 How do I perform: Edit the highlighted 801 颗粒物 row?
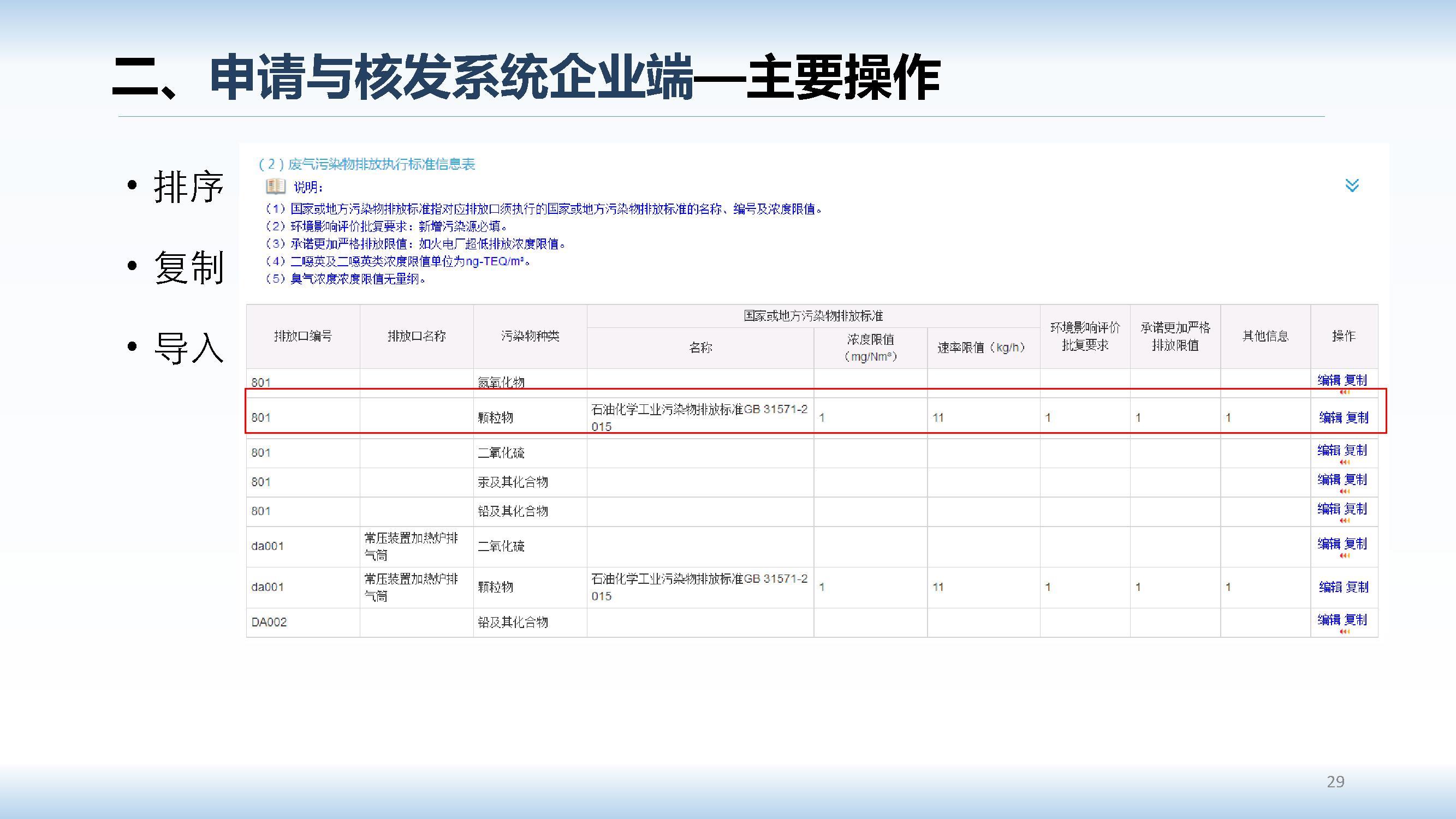coord(1330,417)
